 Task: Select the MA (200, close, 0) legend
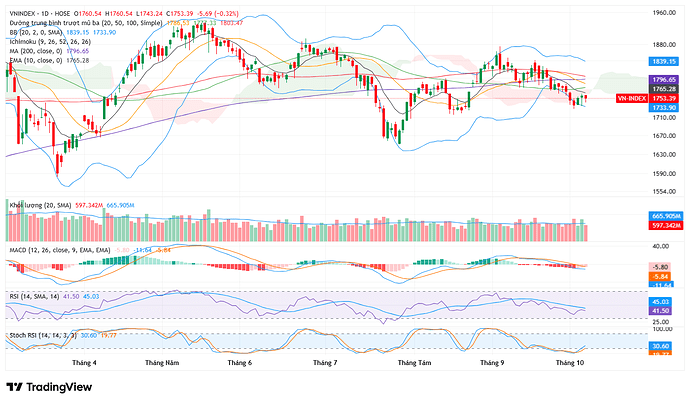(x=36, y=51)
